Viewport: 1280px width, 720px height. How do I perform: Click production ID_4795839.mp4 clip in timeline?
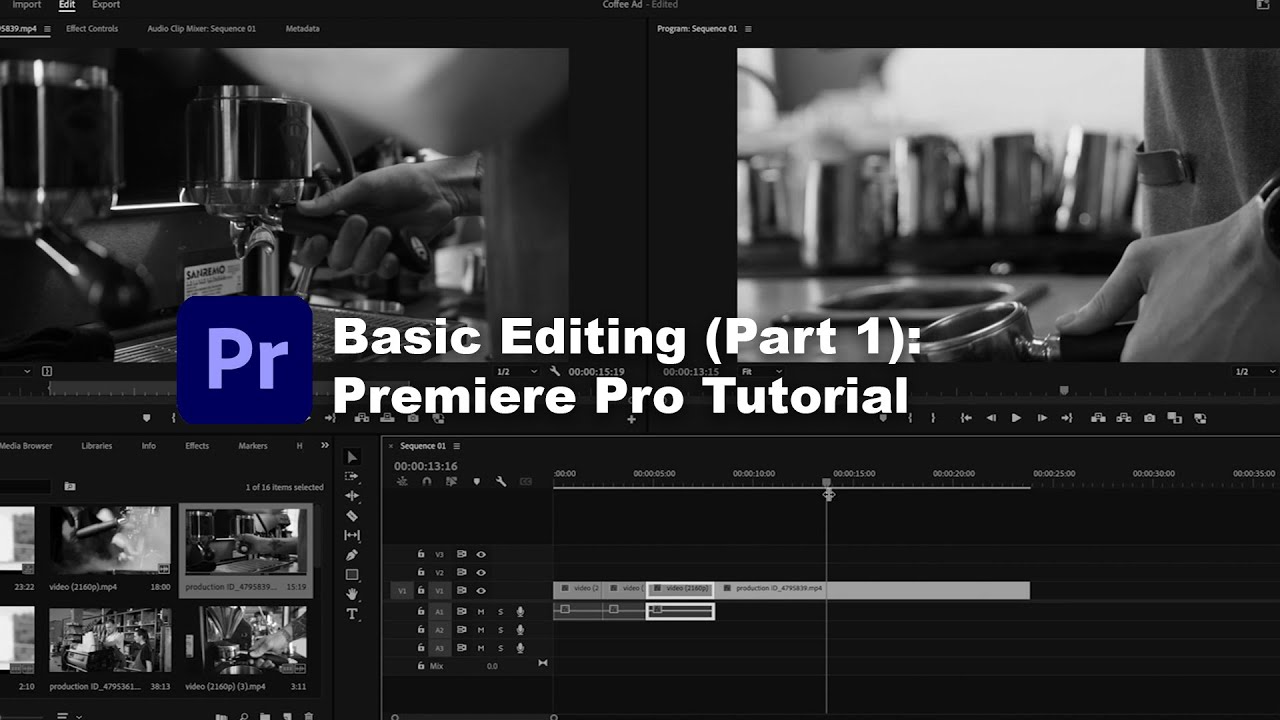tap(874, 590)
